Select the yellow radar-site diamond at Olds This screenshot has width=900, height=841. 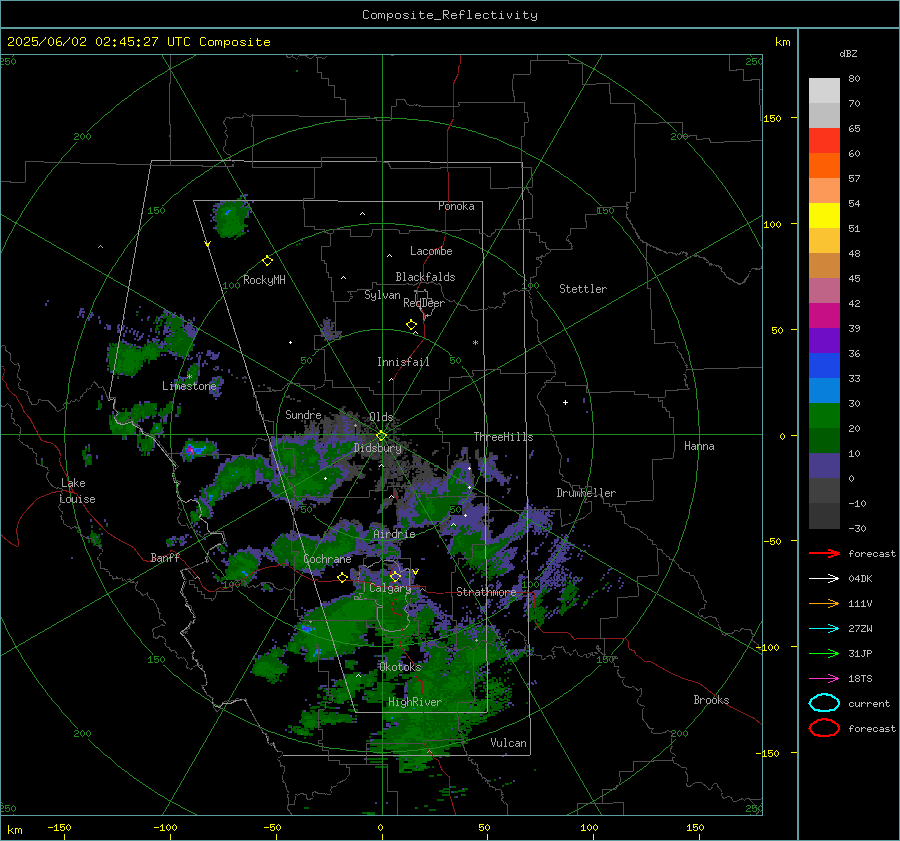[381, 436]
